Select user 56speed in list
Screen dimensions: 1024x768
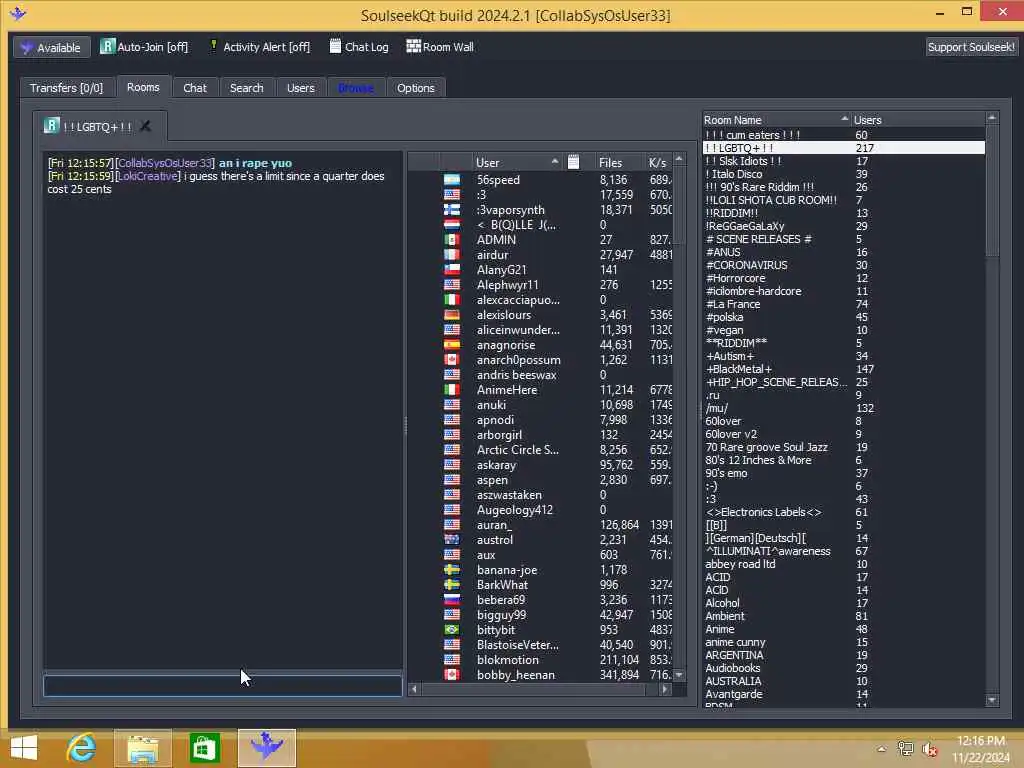(498, 180)
